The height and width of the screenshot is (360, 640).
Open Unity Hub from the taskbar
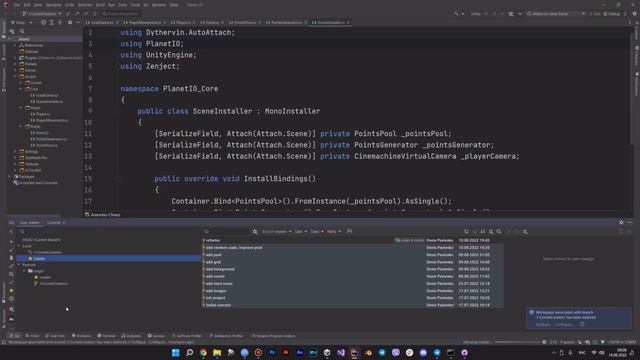click(327, 353)
